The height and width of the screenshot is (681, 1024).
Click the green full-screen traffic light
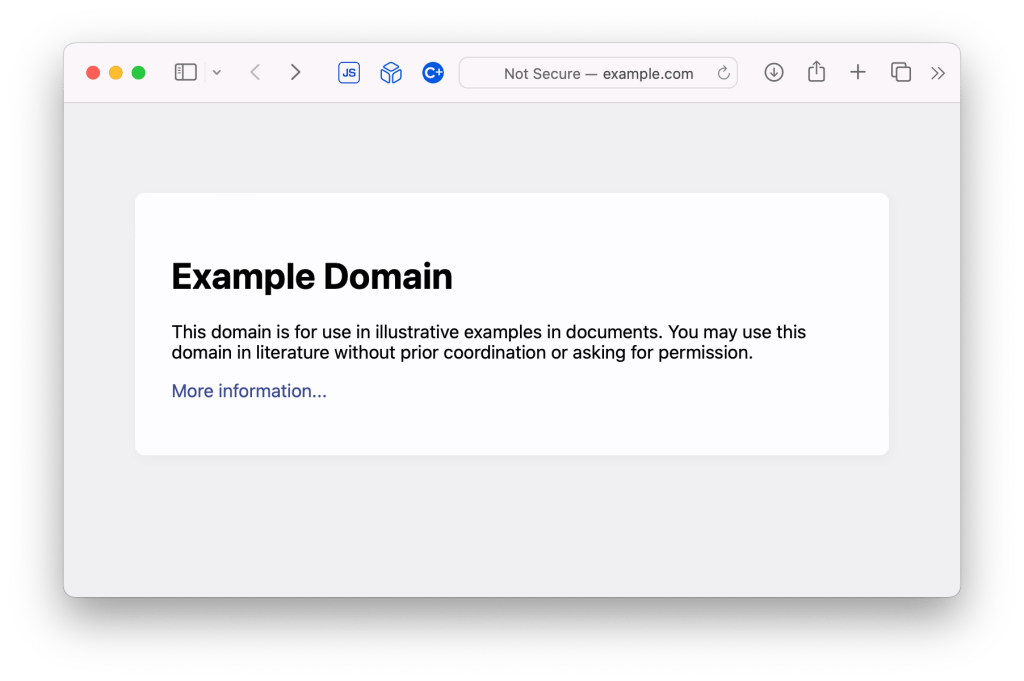[138, 72]
